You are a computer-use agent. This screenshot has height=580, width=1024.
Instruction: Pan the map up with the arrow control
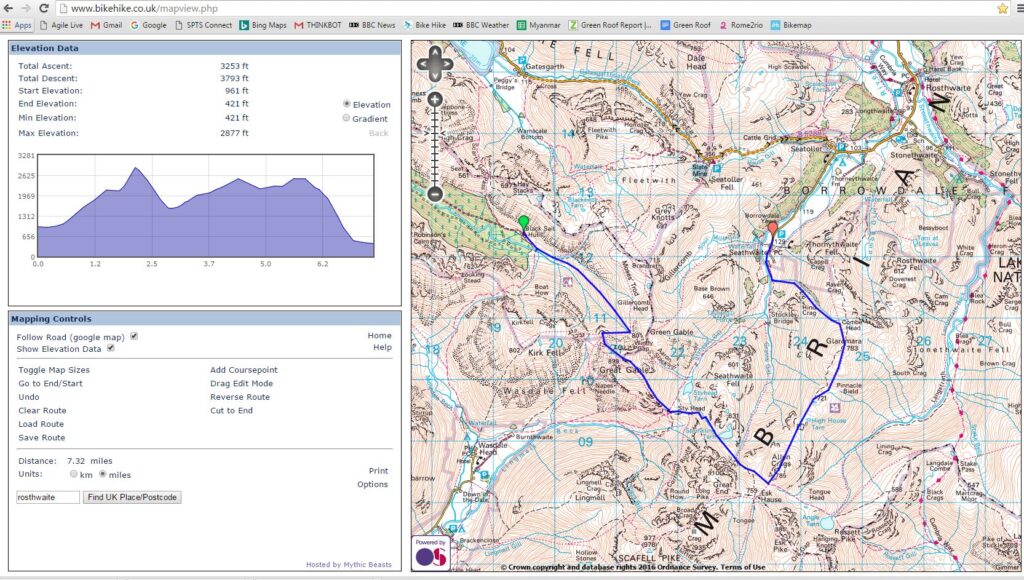435,55
